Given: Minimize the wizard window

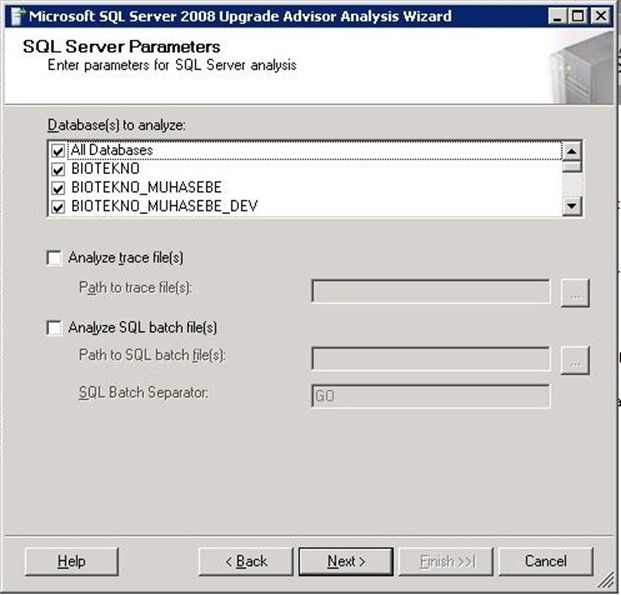Looking at the screenshot, I should [558, 16].
